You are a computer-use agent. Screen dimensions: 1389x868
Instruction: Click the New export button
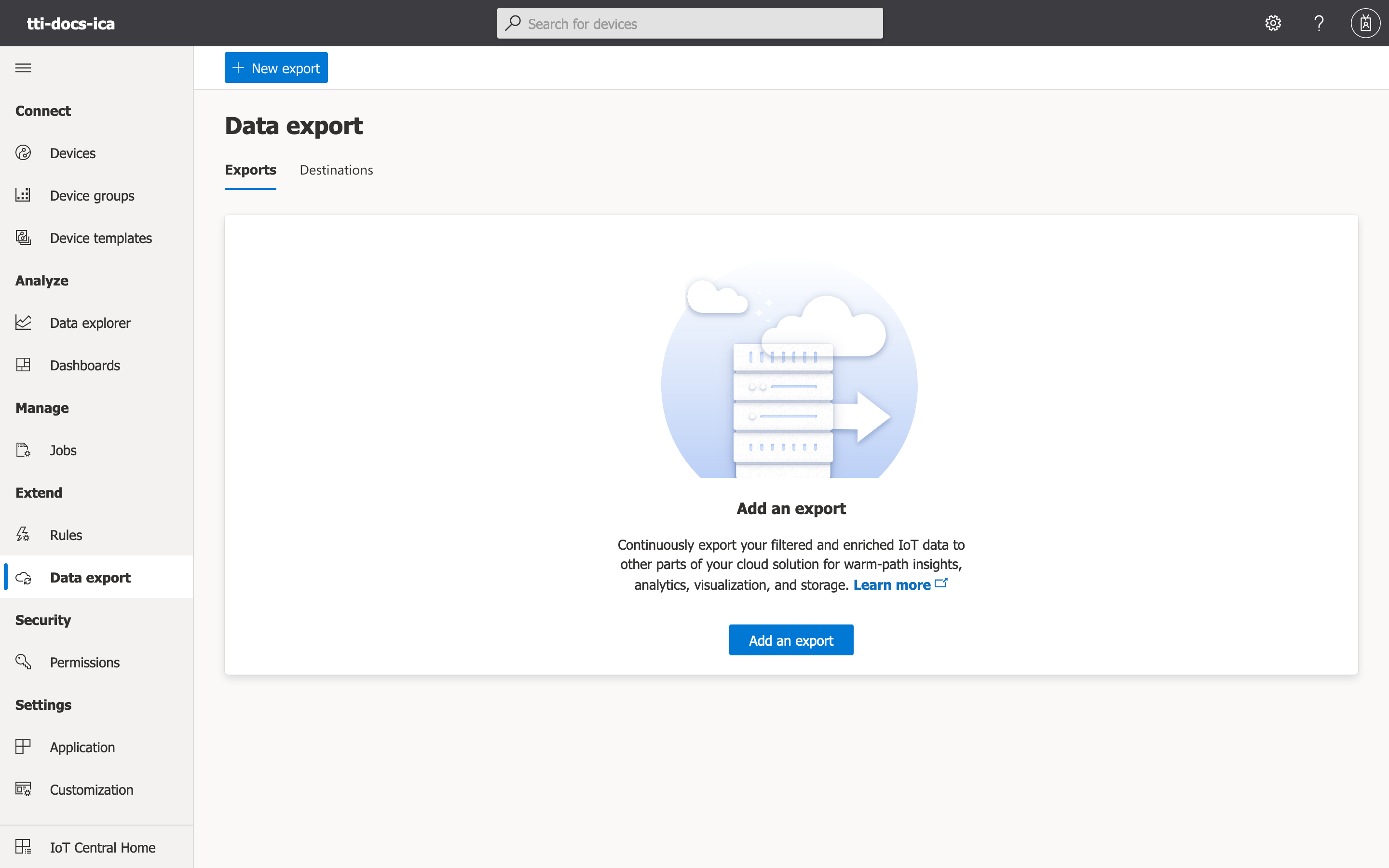tap(276, 67)
